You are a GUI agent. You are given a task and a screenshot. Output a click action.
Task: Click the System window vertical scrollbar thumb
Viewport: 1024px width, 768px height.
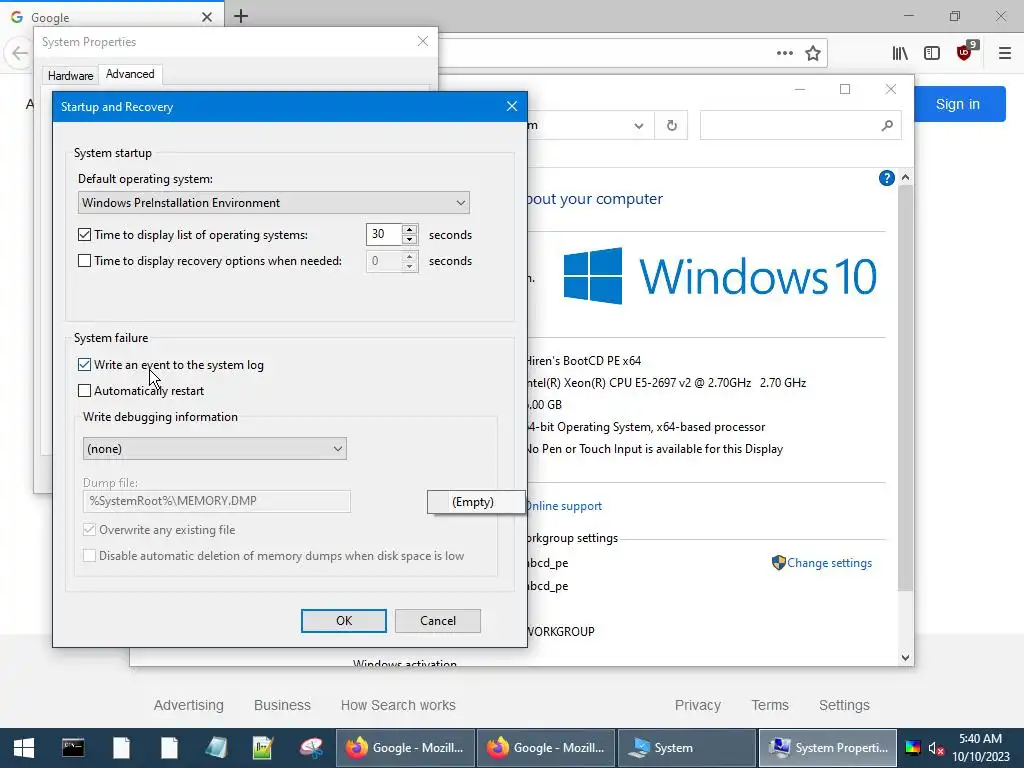coord(905,388)
